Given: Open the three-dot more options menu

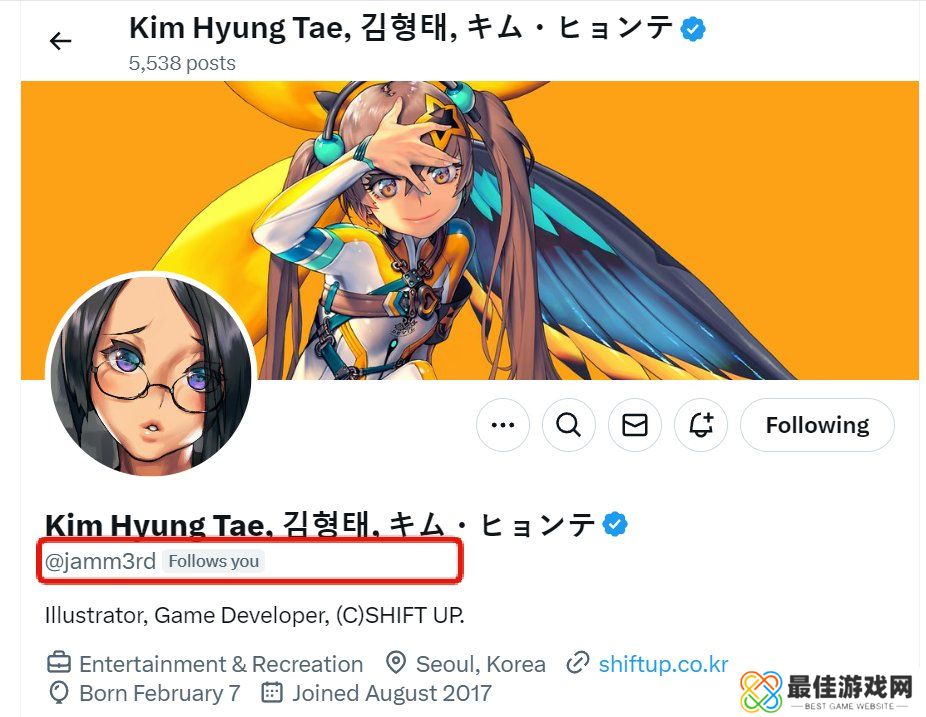Looking at the screenshot, I should pos(503,425).
